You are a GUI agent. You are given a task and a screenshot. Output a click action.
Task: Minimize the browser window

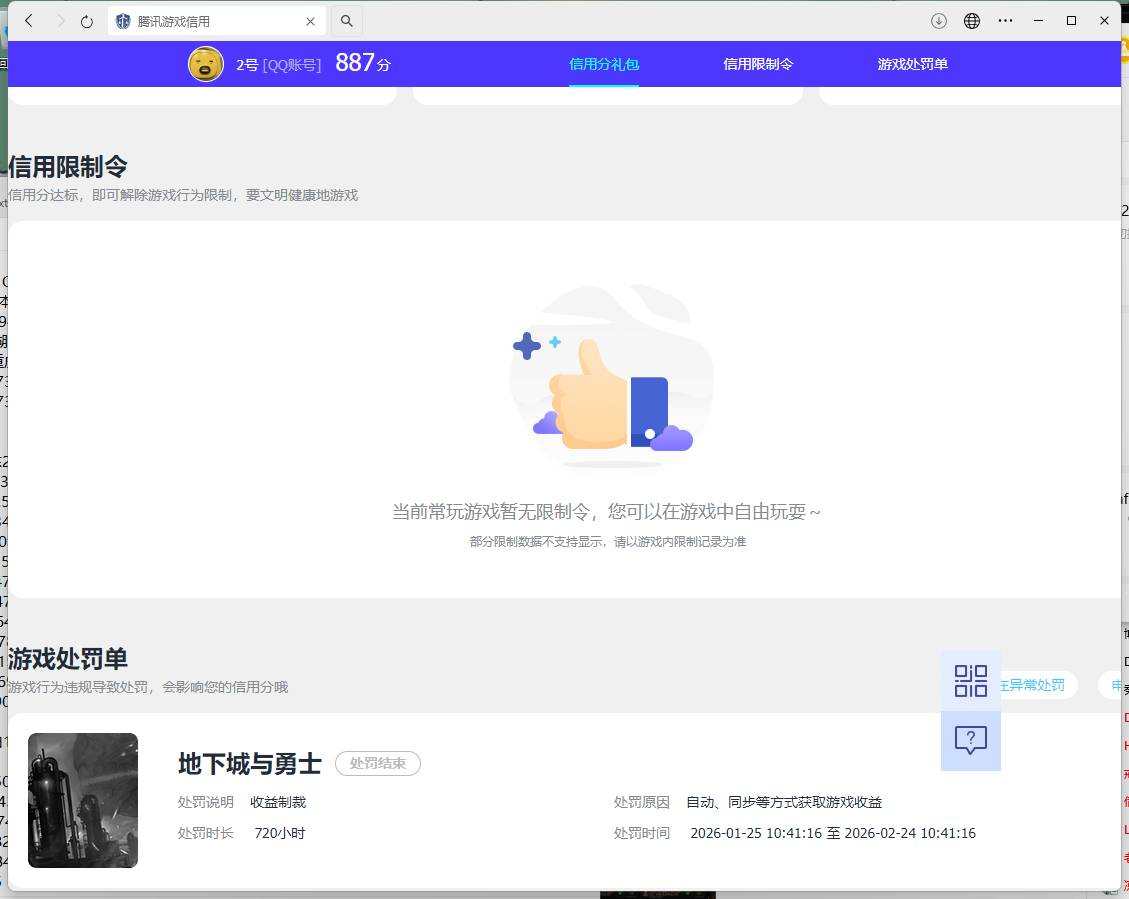point(1038,21)
